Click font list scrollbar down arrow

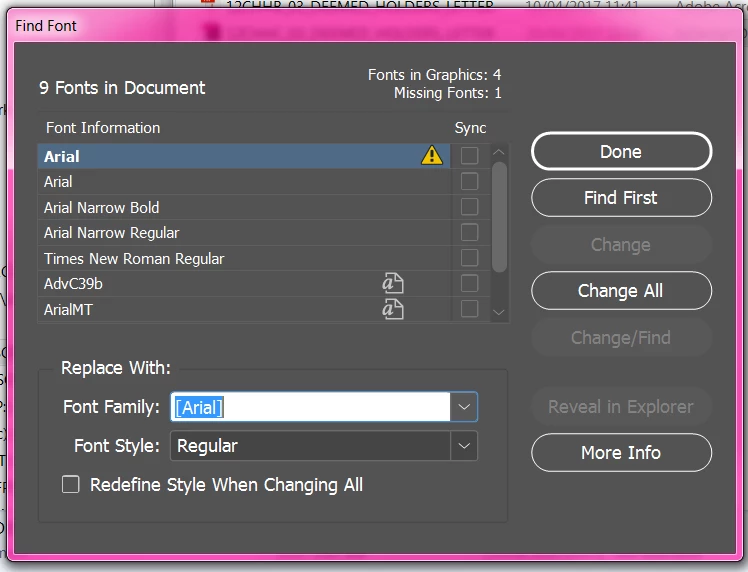coord(499,313)
